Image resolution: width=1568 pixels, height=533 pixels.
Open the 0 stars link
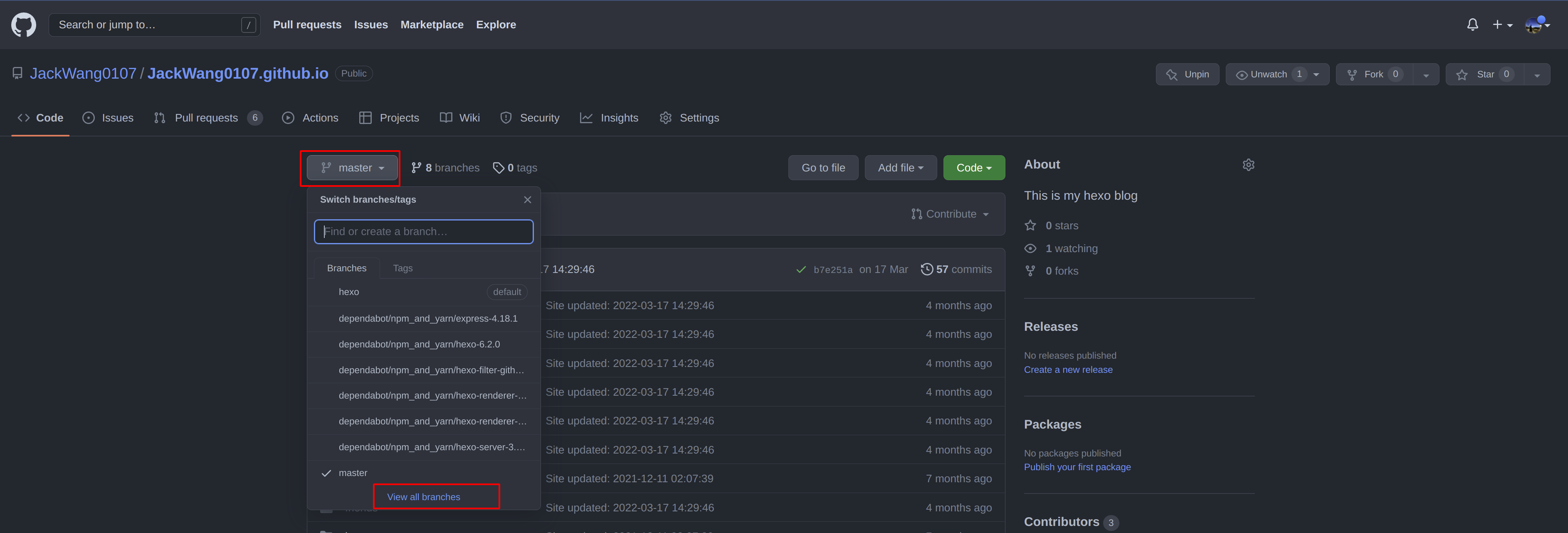click(x=1052, y=226)
